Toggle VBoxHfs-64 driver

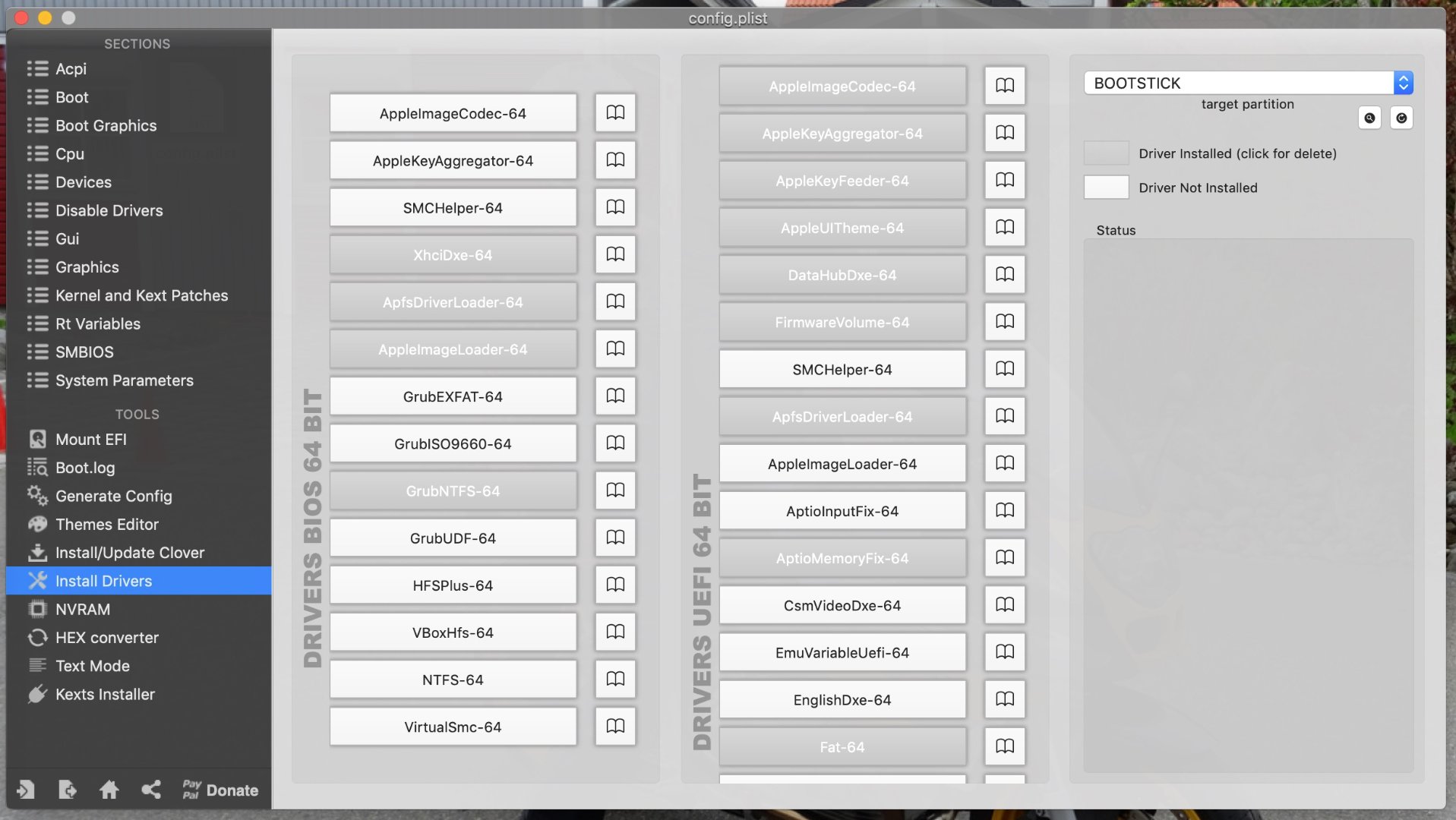coord(453,632)
